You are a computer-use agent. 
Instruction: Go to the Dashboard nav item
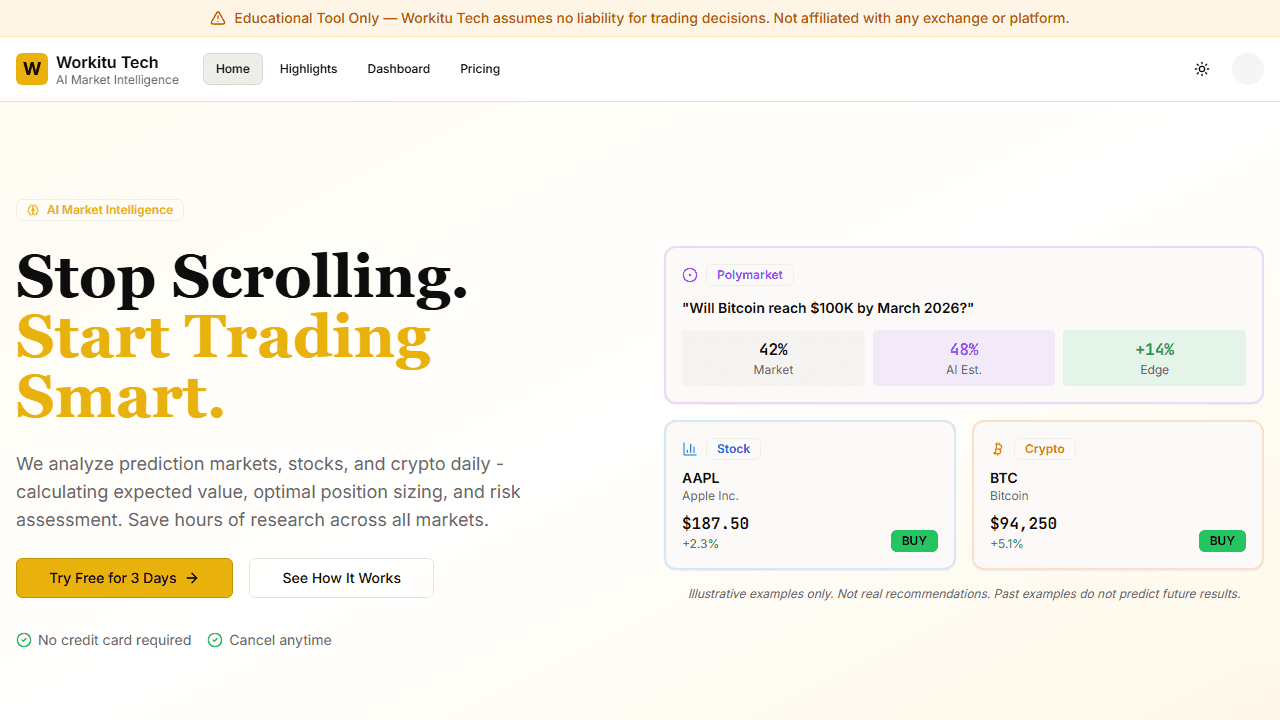coord(399,69)
